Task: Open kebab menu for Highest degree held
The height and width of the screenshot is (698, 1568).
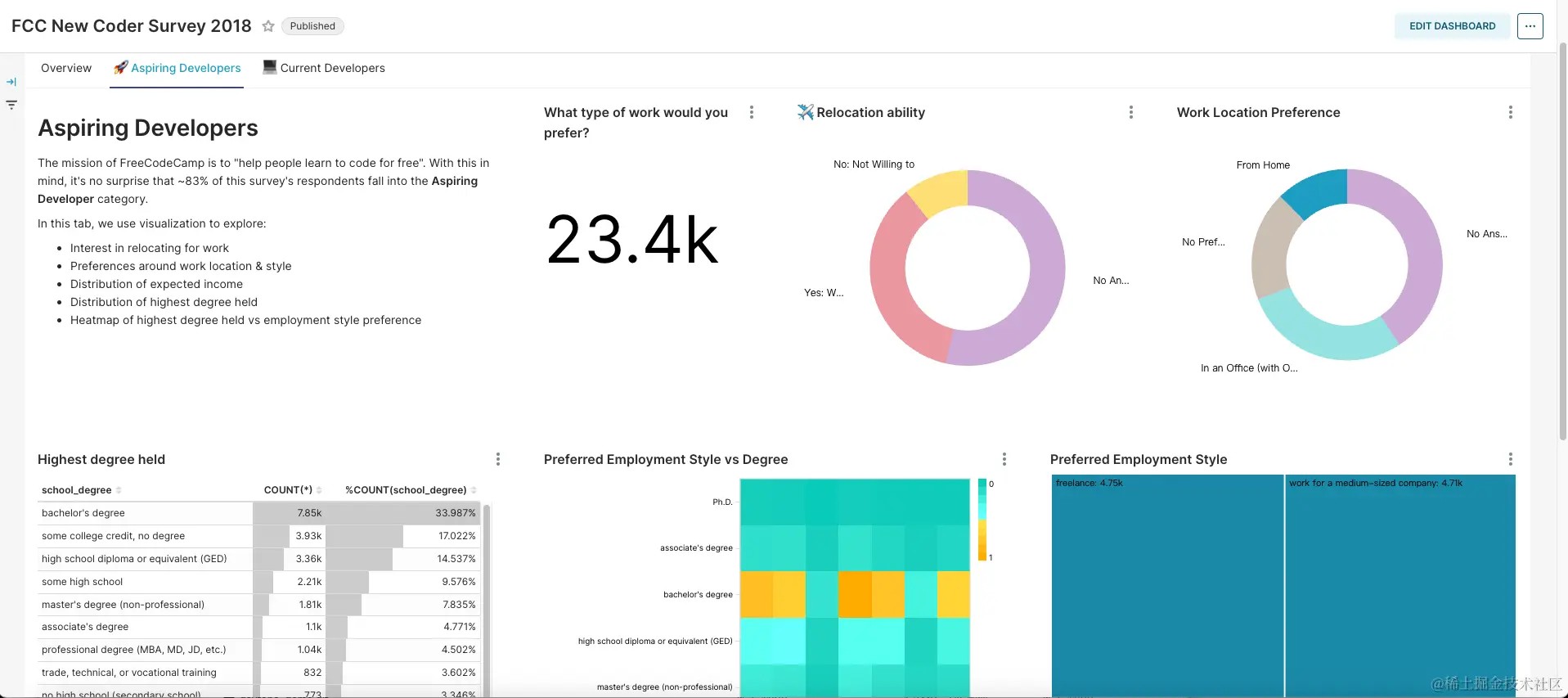Action: coord(498,459)
